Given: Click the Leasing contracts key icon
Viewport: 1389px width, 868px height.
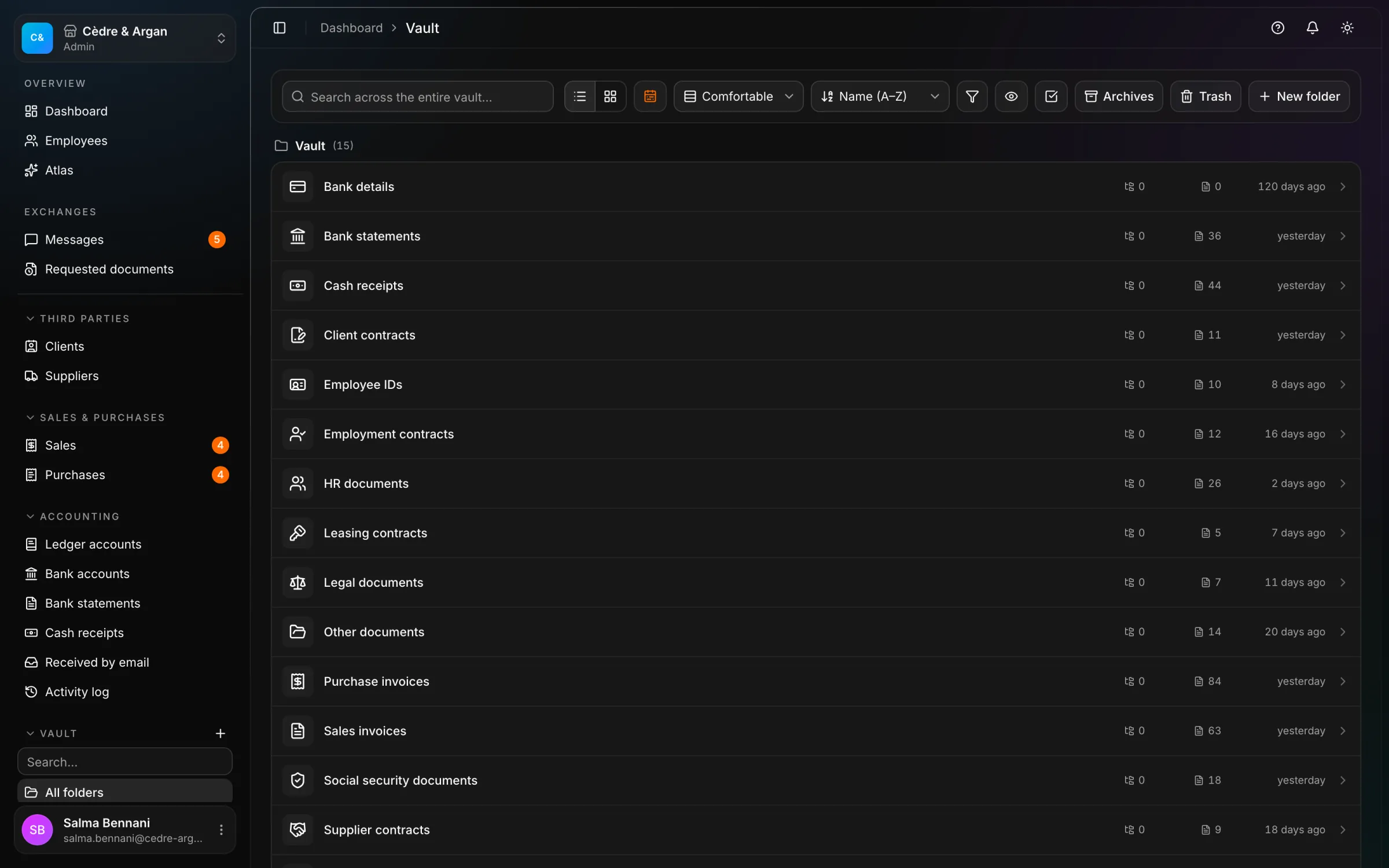Looking at the screenshot, I should click(297, 533).
